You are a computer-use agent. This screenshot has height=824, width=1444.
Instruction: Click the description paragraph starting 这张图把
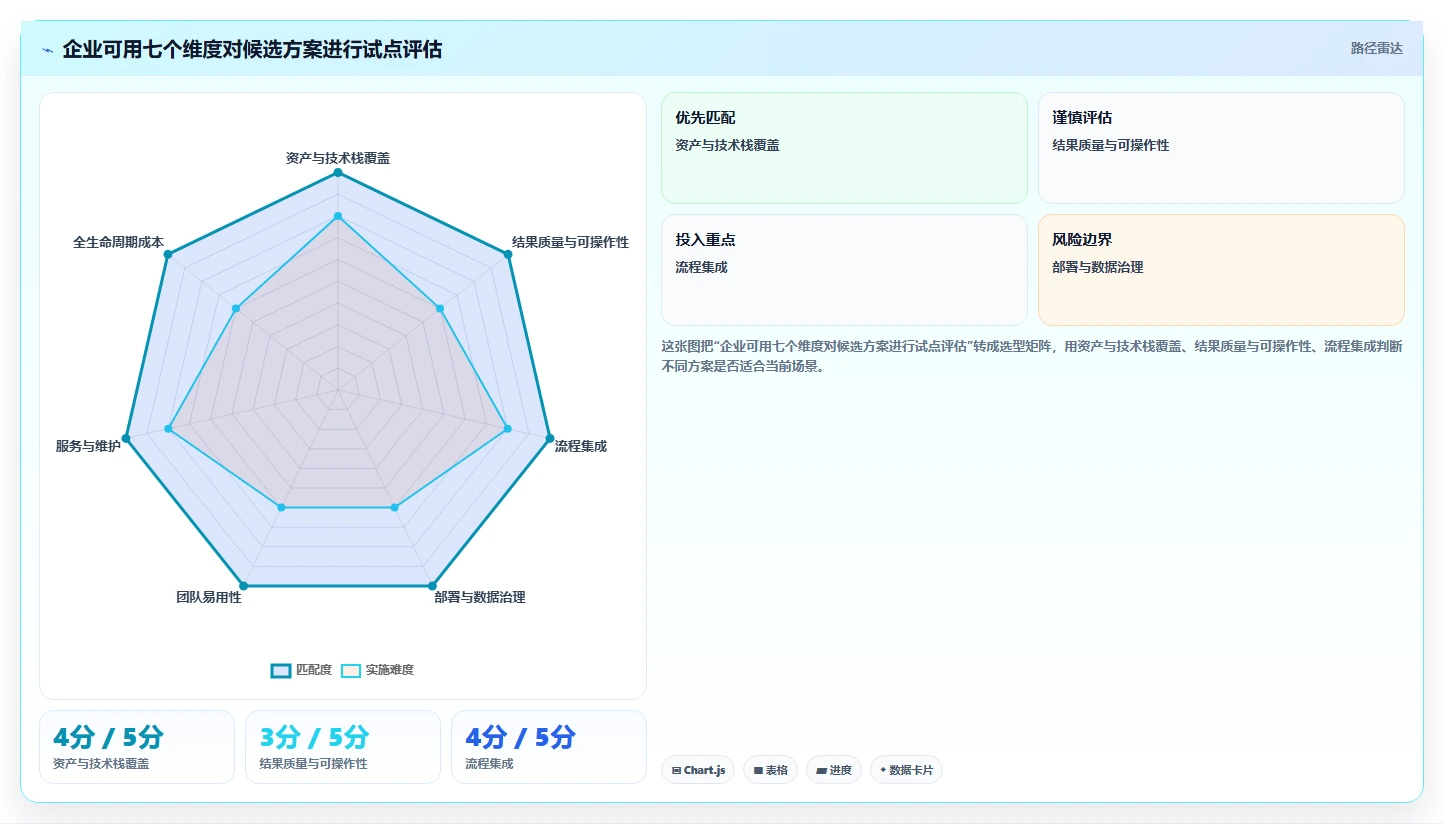(x=1032, y=356)
